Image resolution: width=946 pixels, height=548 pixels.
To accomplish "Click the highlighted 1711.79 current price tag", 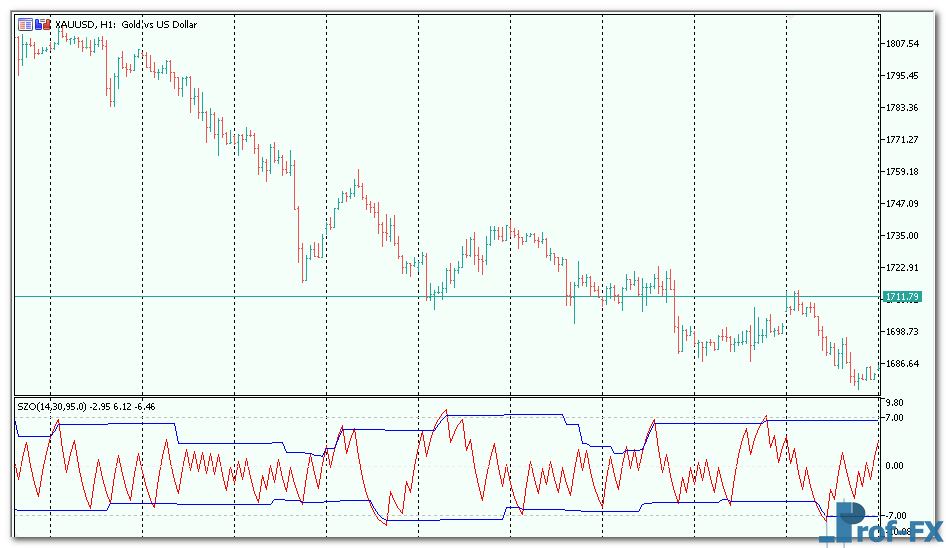I will (900, 297).
